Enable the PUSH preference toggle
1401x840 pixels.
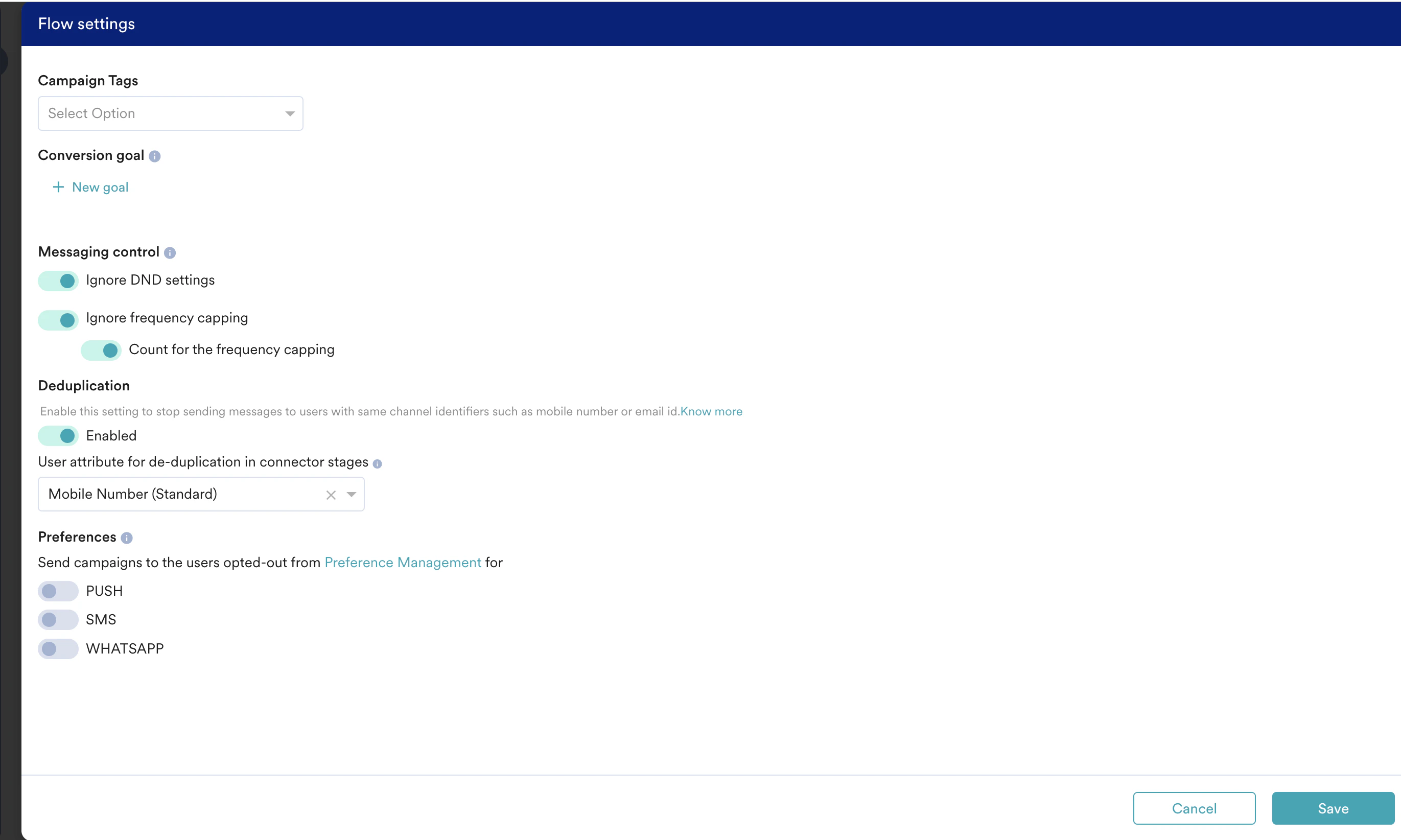pos(57,591)
